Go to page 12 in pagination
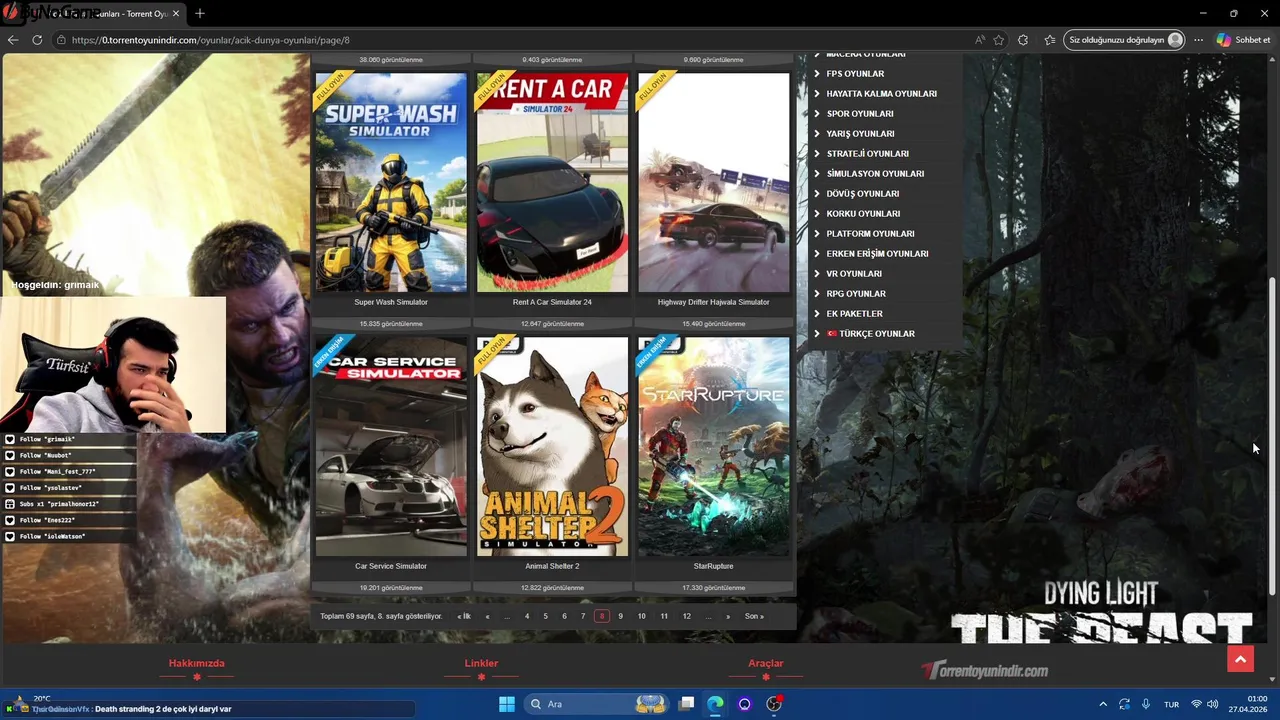Image resolution: width=1280 pixels, height=720 pixels. click(686, 616)
